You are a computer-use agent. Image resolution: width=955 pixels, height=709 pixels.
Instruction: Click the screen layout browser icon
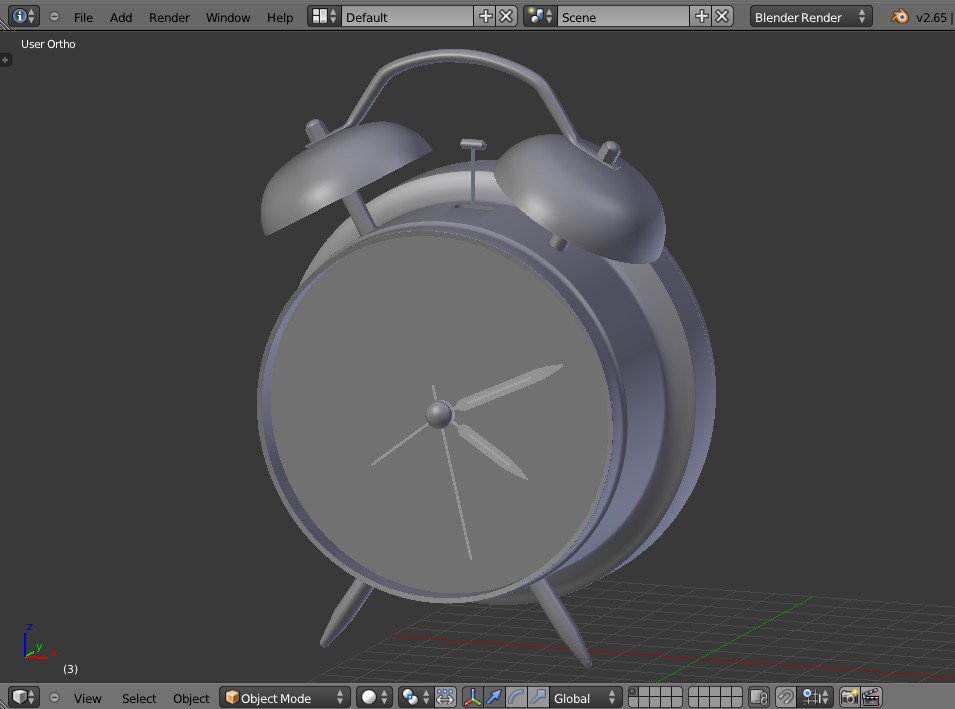pyautogui.click(x=318, y=16)
